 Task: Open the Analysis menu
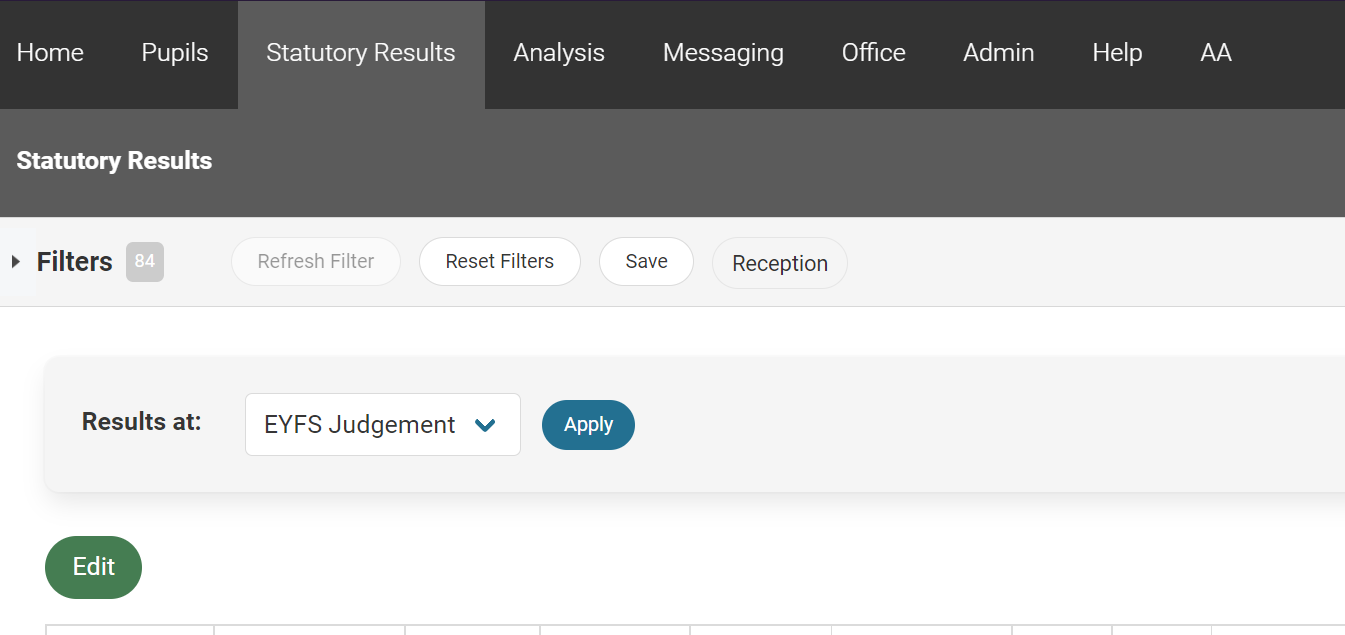pos(559,53)
